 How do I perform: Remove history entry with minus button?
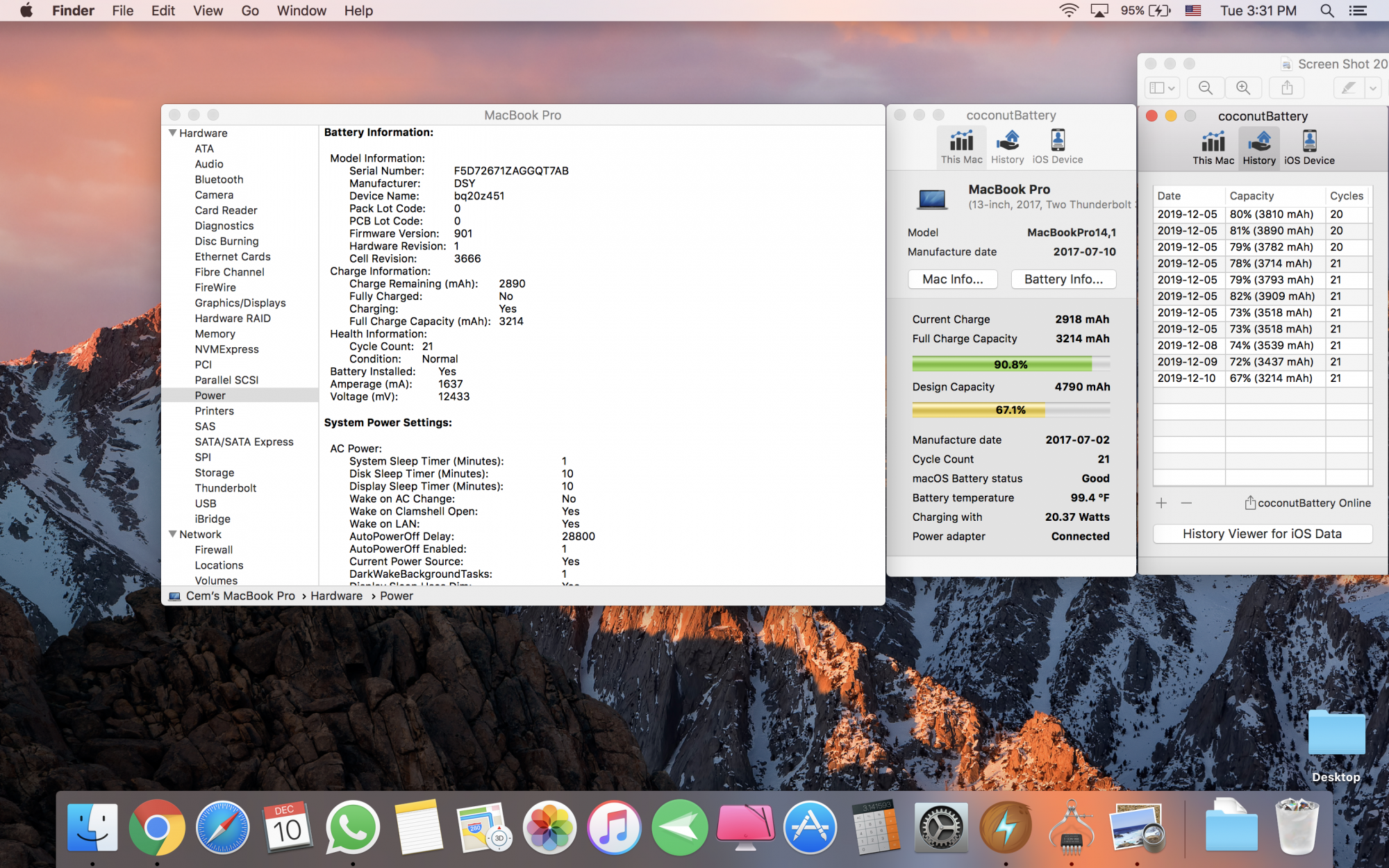pos(1186,503)
